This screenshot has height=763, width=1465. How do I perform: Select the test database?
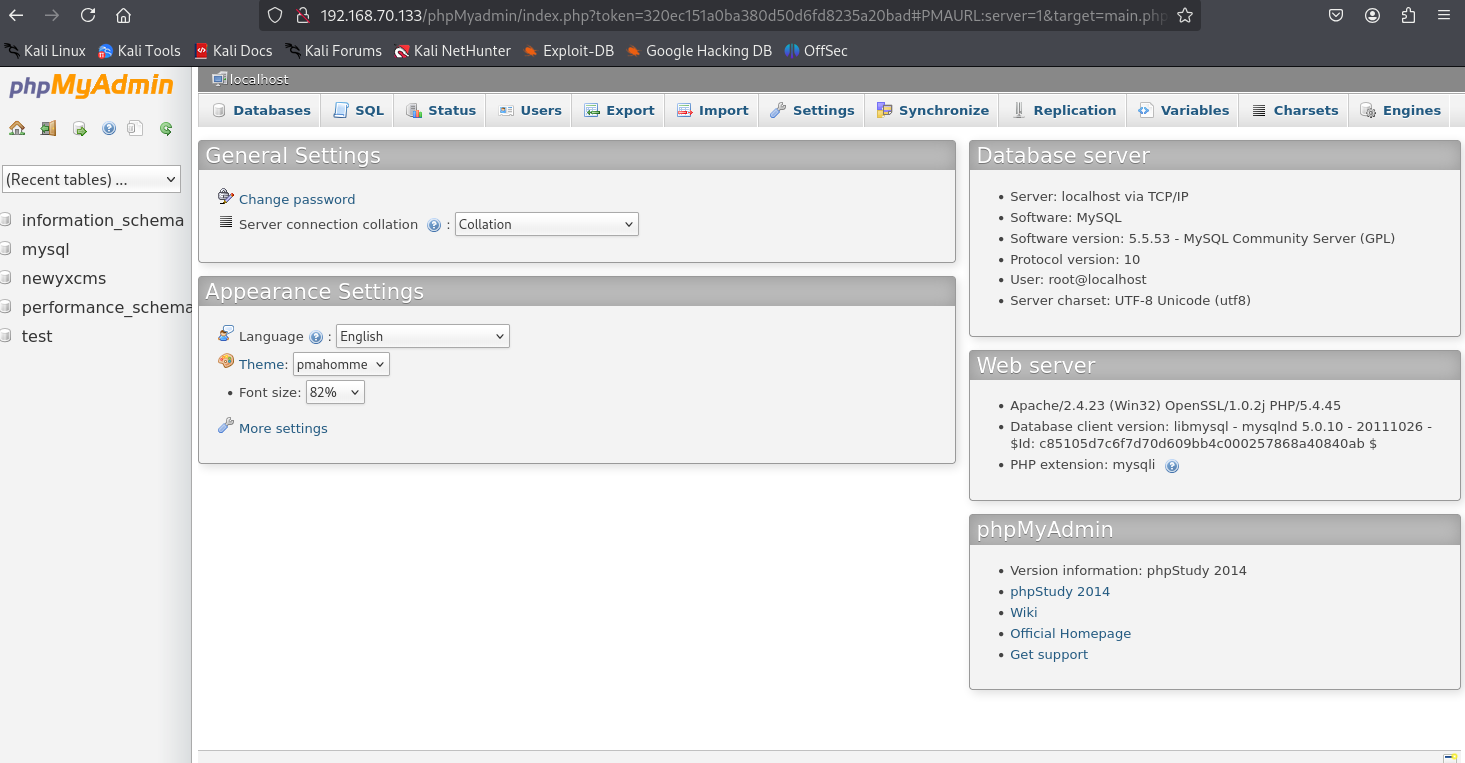pos(37,336)
